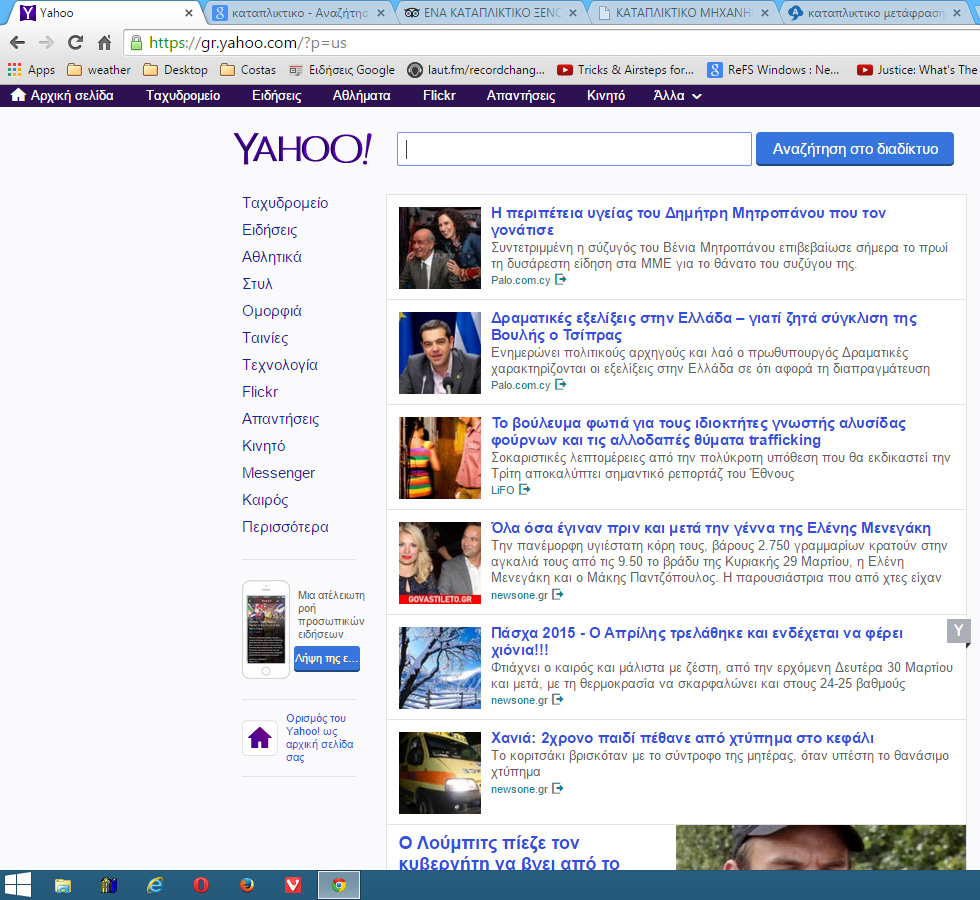Open the Justice: What's The bookmark

pos(917,69)
